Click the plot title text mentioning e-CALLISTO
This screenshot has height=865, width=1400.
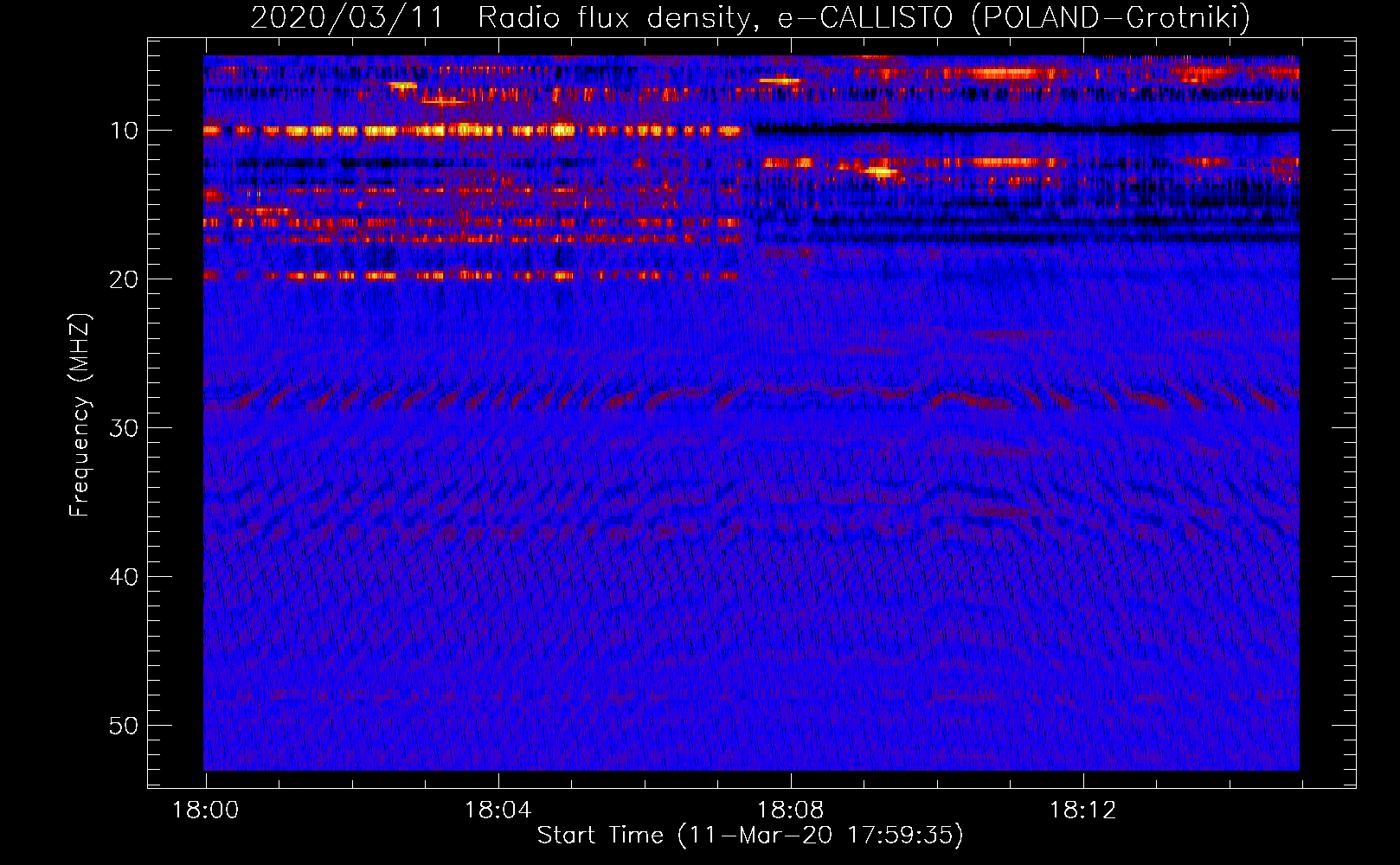750,17
